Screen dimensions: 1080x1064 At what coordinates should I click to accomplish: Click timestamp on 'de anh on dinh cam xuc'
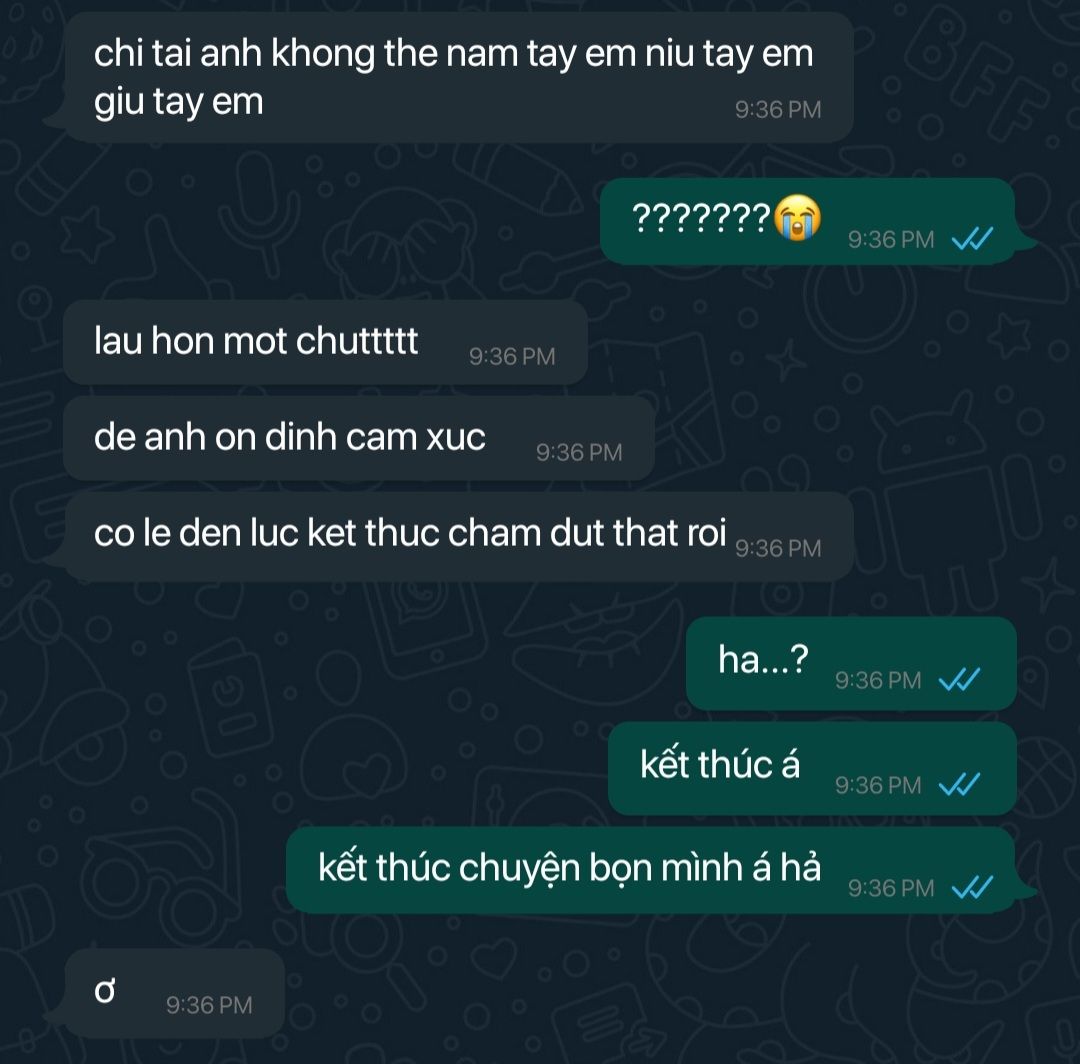tap(579, 452)
